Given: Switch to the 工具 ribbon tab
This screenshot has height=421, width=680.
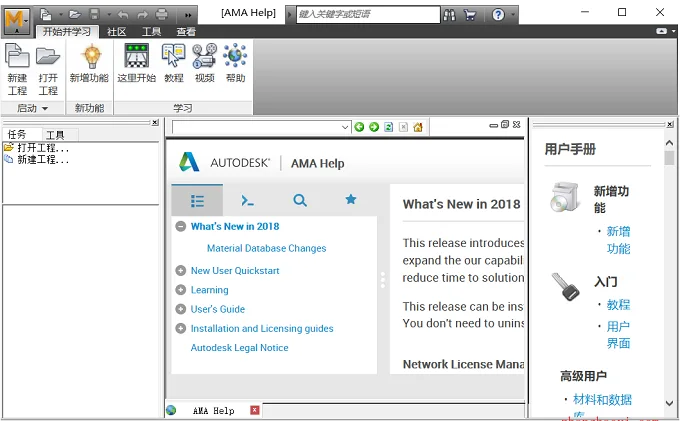Looking at the screenshot, I should point(151,32).
